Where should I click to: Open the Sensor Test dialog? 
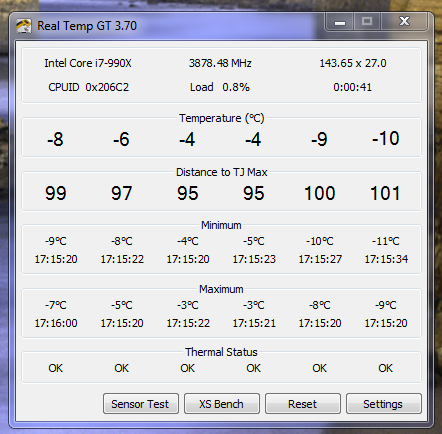(141, 404)
